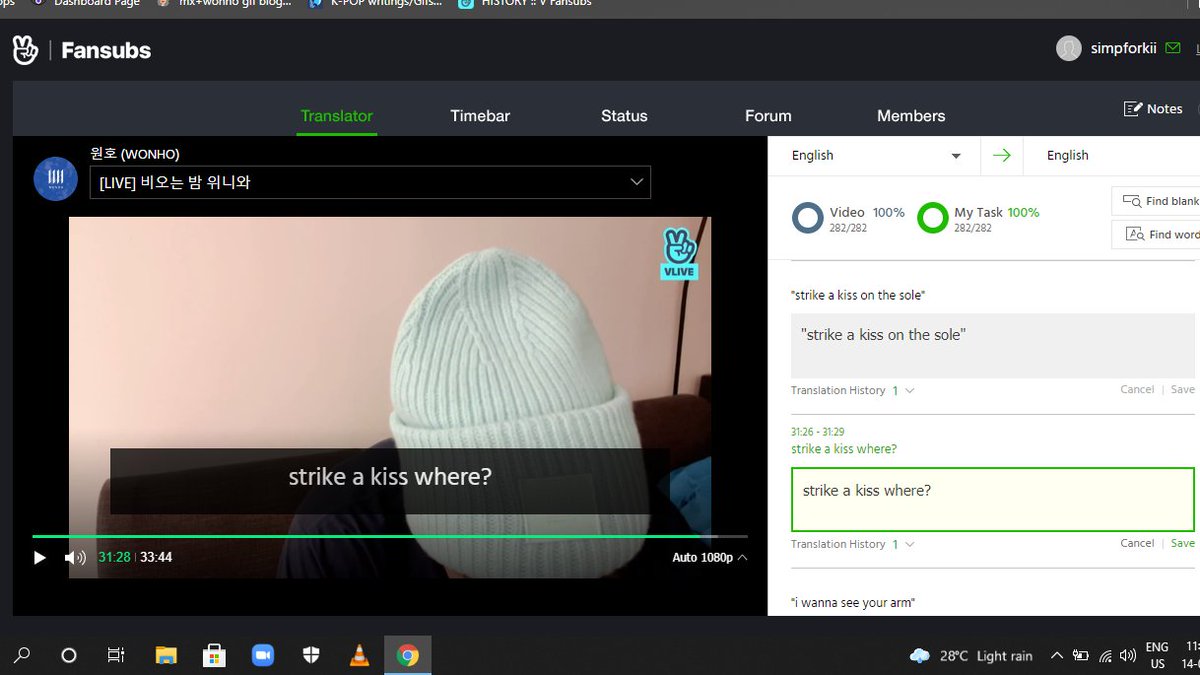Image resolution: width=1200 pixels, height=675 pixels.
Task: Click the V Fansubs logo icon
Action: click(x=25, y=50)
